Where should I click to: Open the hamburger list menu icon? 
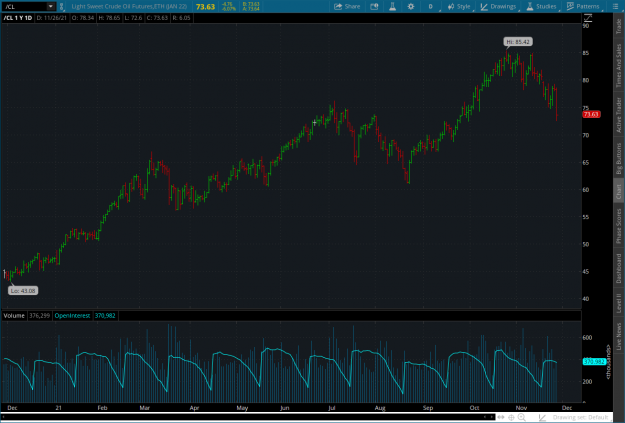pos(616,6)
